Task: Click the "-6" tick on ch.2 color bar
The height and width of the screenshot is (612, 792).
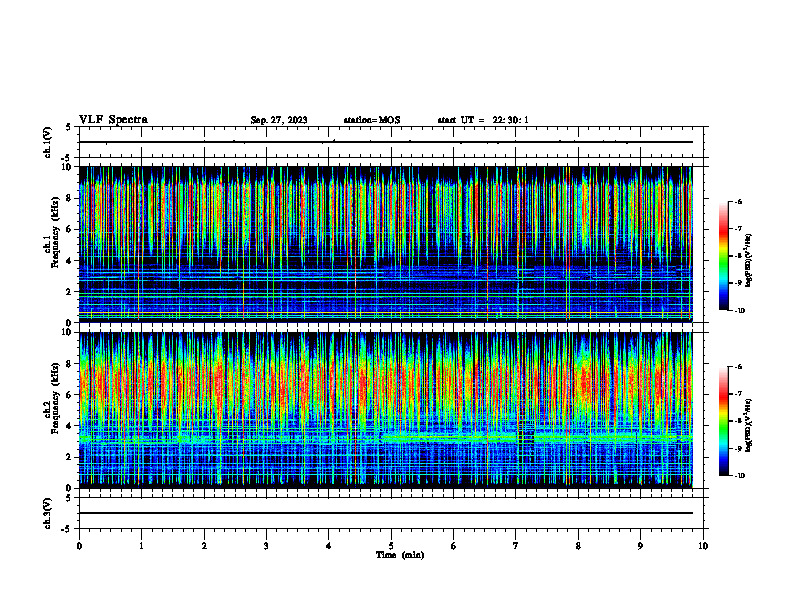Action: pyautogui.click(x=738, y=367)
